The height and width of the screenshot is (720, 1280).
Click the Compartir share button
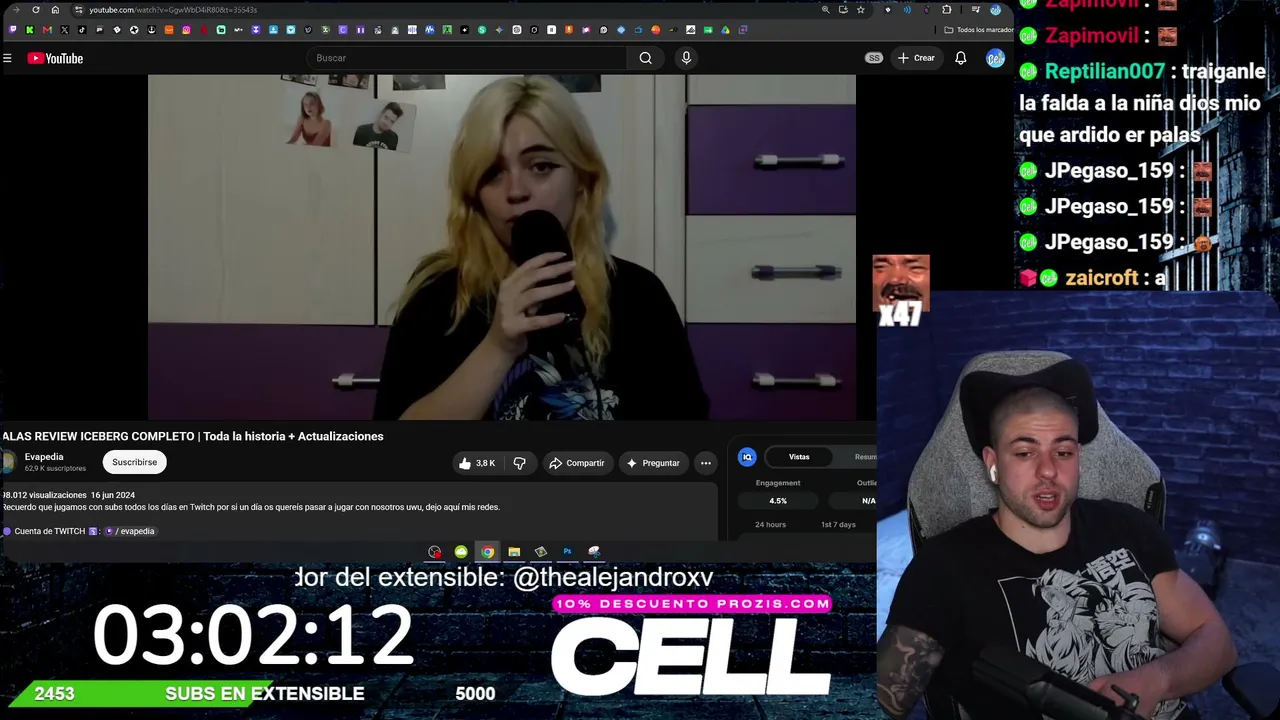[577, 463]
